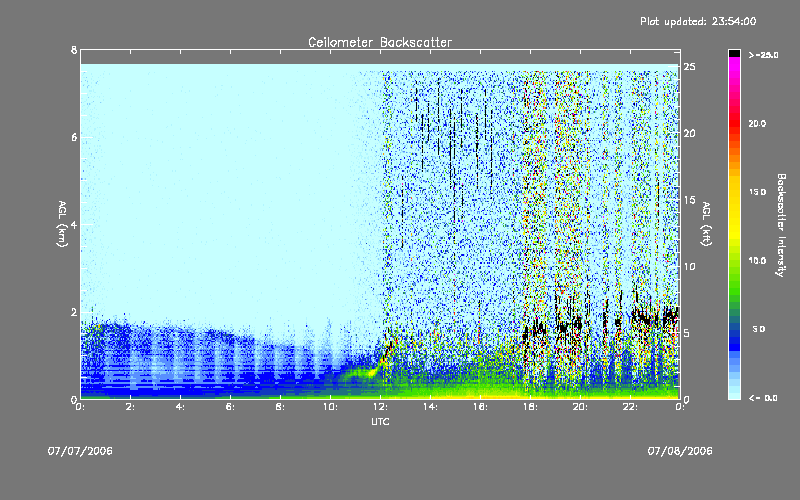Select the start date 07/07/2006
Image resolution: width=800 pixels, height=500 pixels.
point(80,451)
